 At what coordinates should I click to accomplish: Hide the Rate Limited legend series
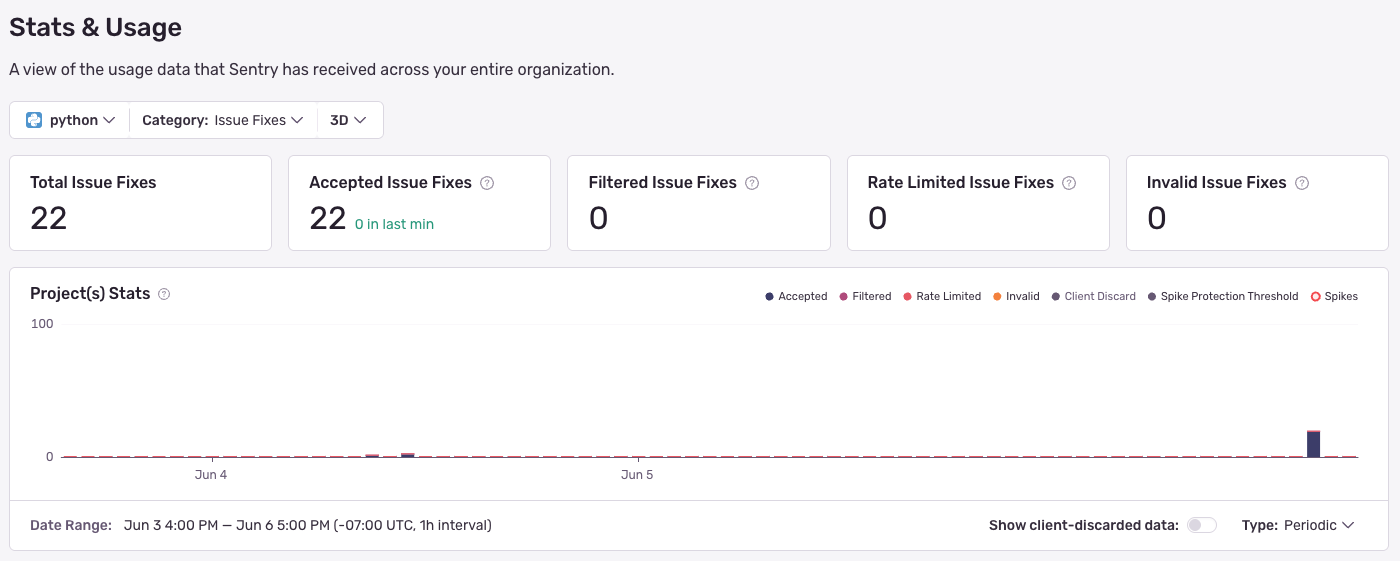[x=941, y=296]
